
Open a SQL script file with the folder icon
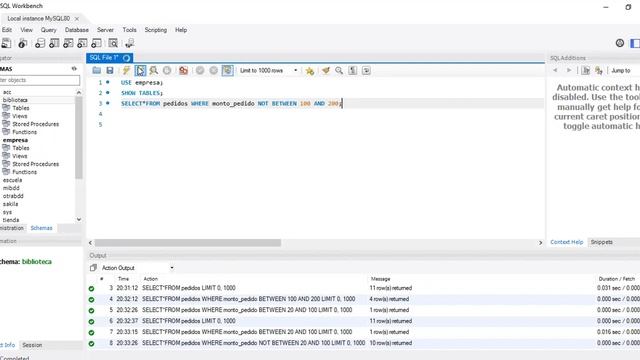coord(97,71)
